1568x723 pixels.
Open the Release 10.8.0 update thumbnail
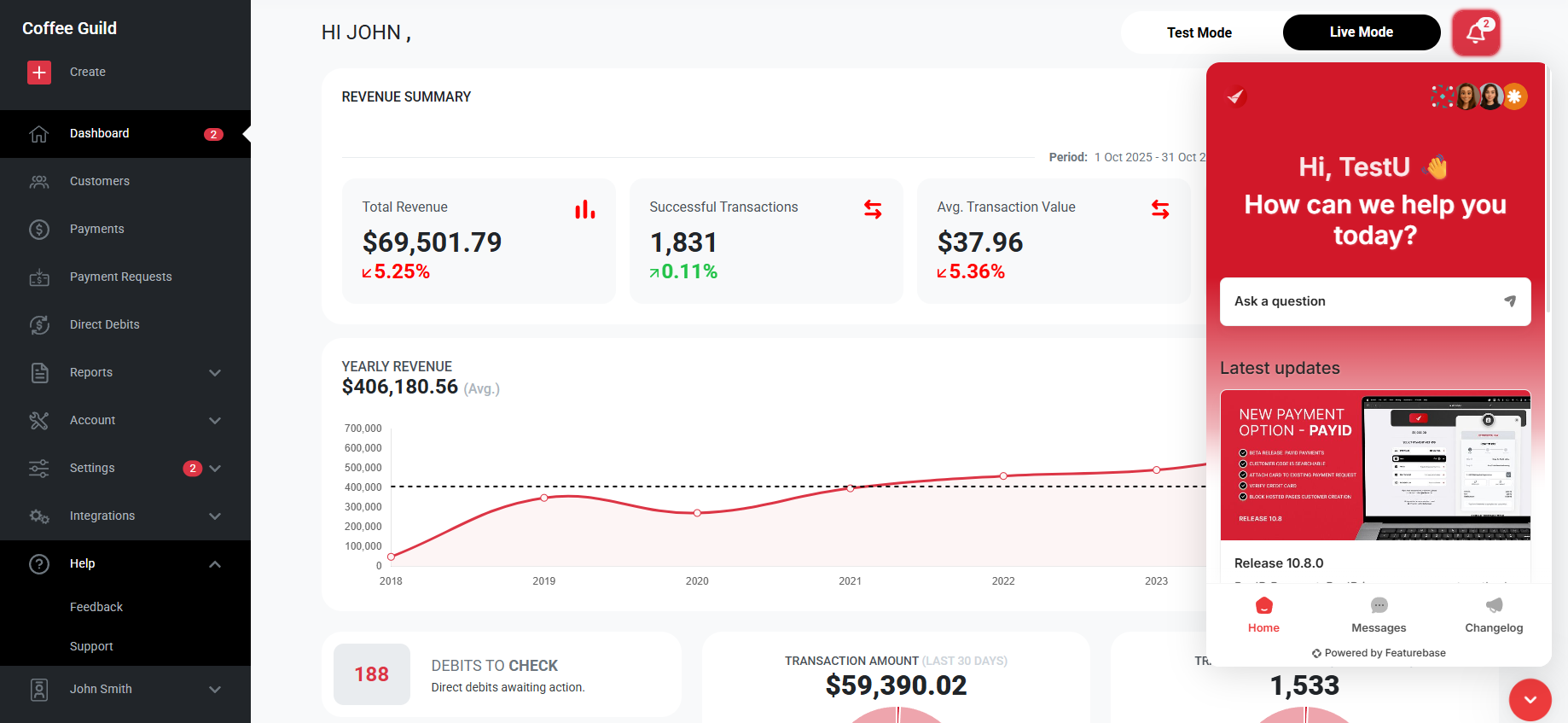pyautogui.click(x=1375, y=465)
